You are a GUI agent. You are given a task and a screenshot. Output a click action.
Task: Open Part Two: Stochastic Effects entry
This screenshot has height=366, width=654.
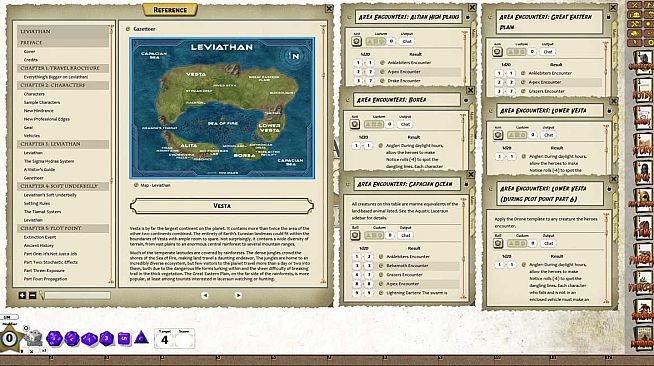(x=50, y=262)
